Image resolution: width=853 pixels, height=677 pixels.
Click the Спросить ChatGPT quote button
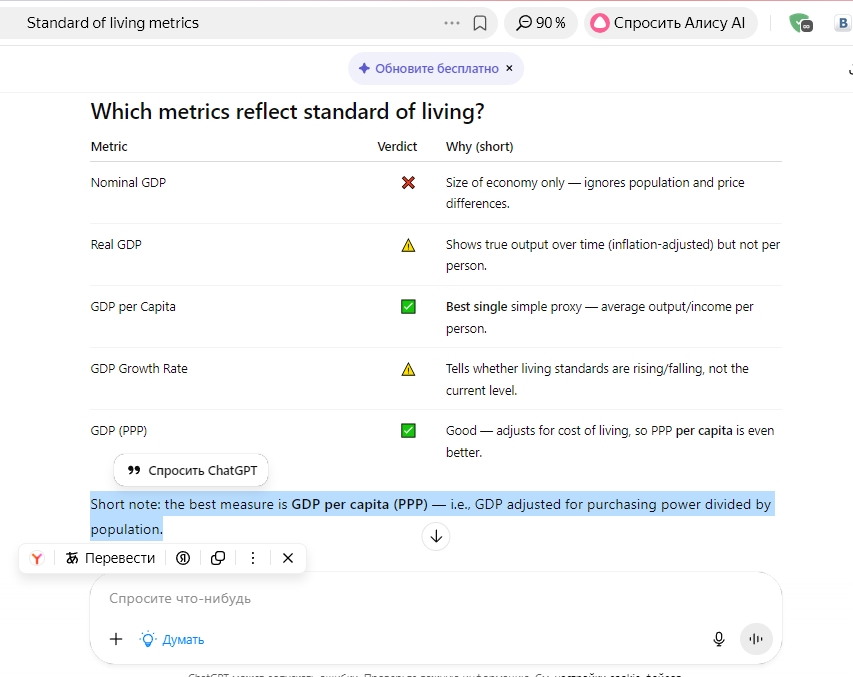pyautogui.click(x=191, y=470)
